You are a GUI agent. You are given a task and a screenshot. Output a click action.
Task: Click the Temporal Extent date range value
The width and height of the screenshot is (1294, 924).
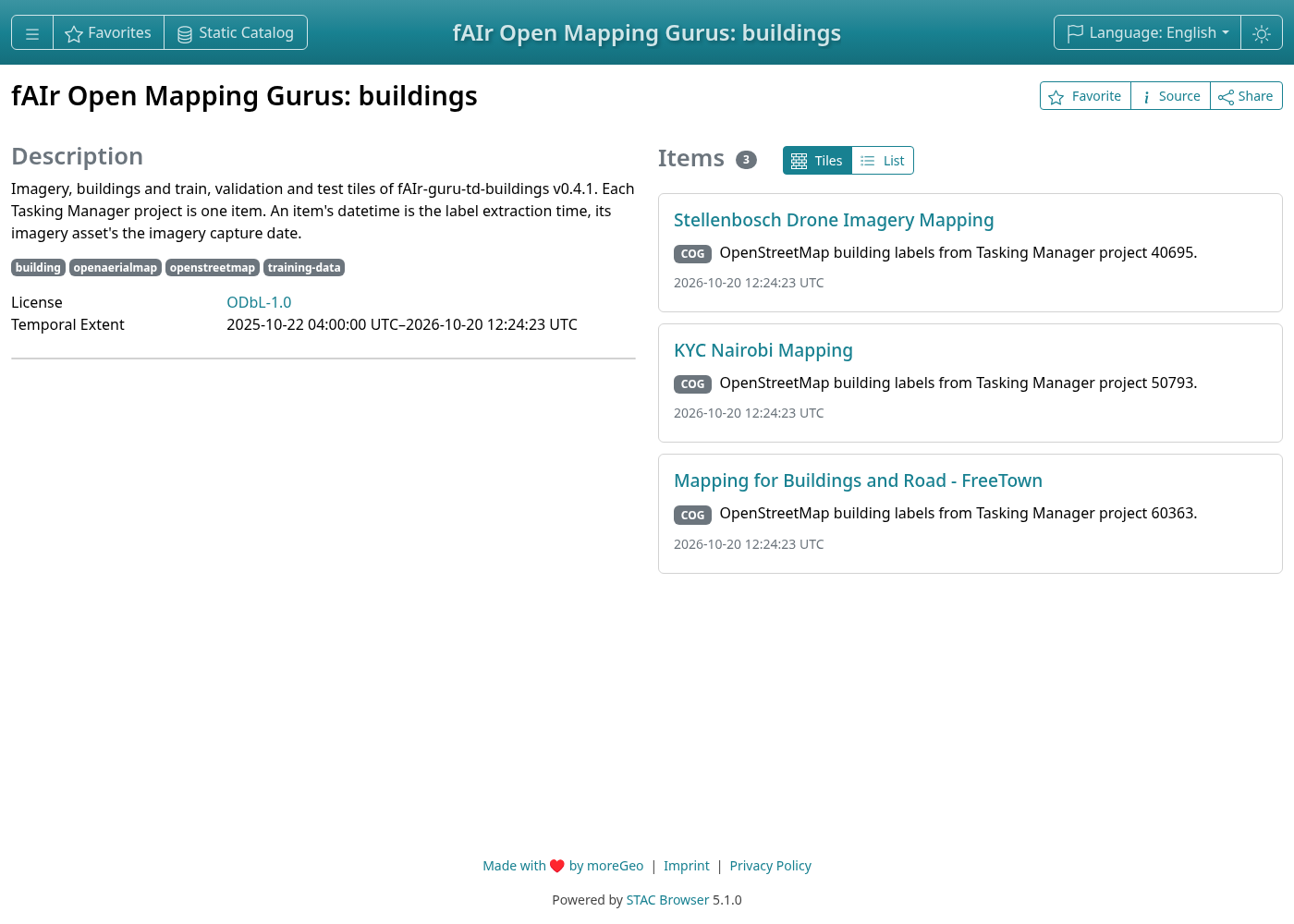402,324
